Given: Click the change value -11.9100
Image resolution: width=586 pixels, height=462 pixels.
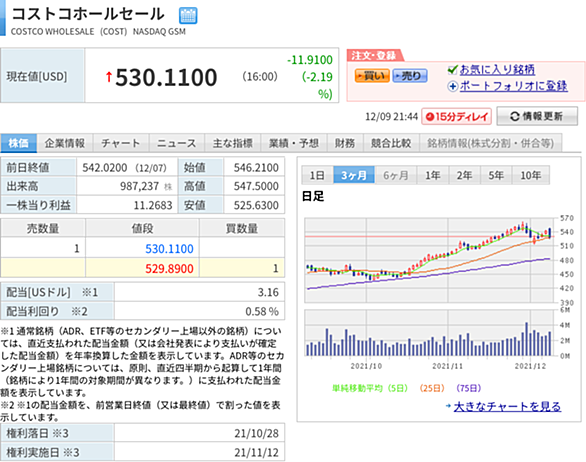Looking at the screenshot, I should (310, 60).
